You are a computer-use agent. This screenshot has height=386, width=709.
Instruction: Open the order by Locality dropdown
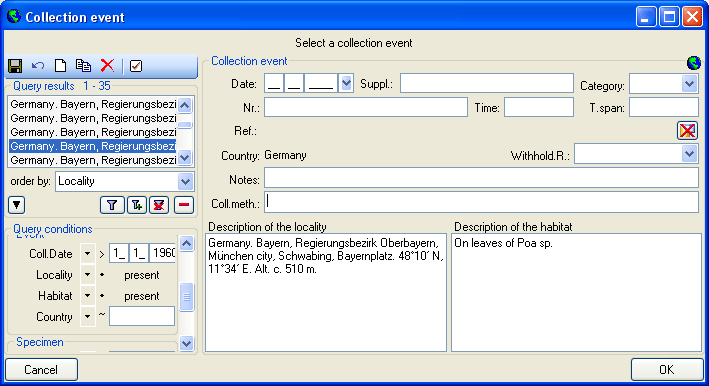click(x=185, y=182)
